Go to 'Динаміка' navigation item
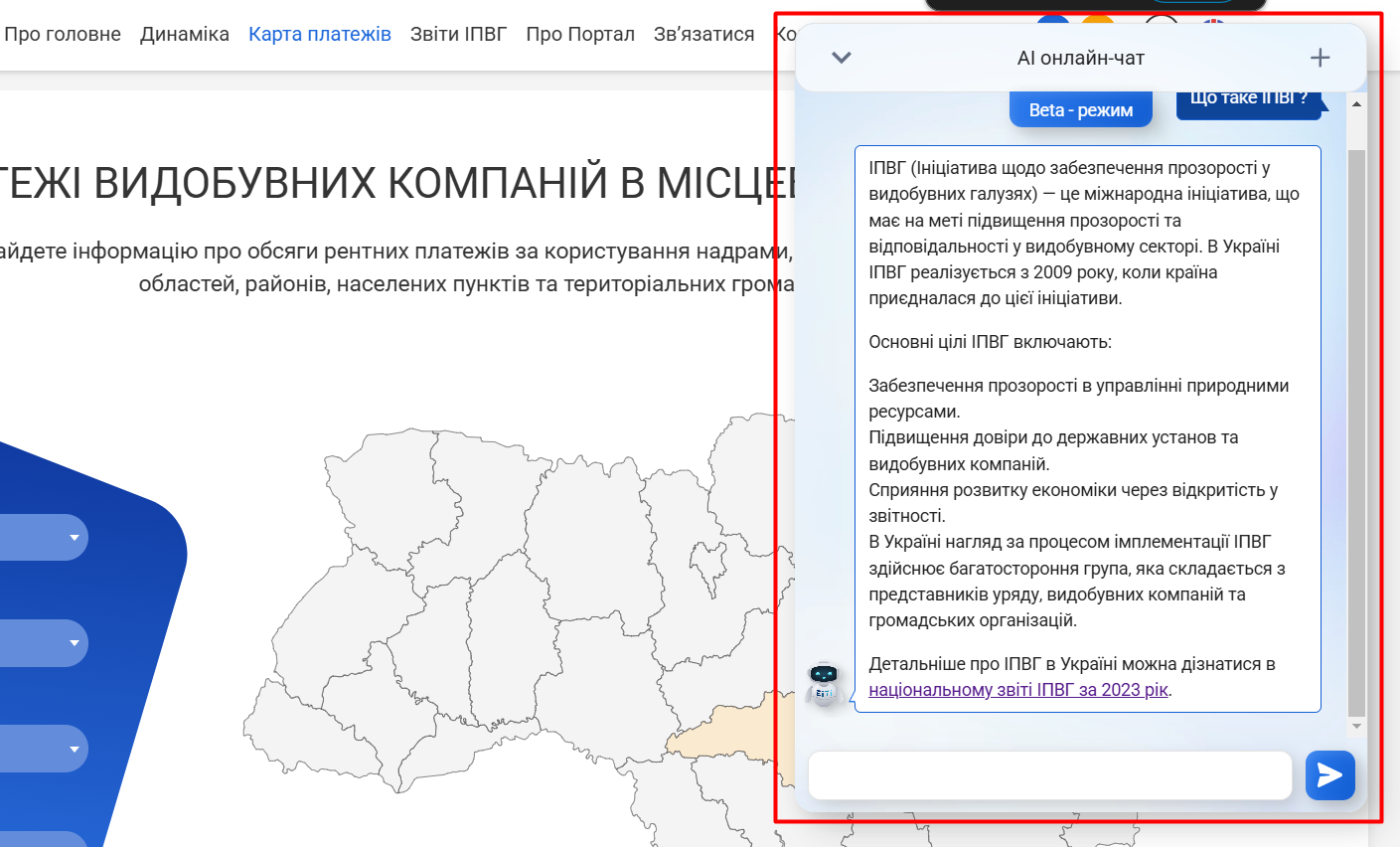The image size is (1400, 847). [x=185, y=34]
